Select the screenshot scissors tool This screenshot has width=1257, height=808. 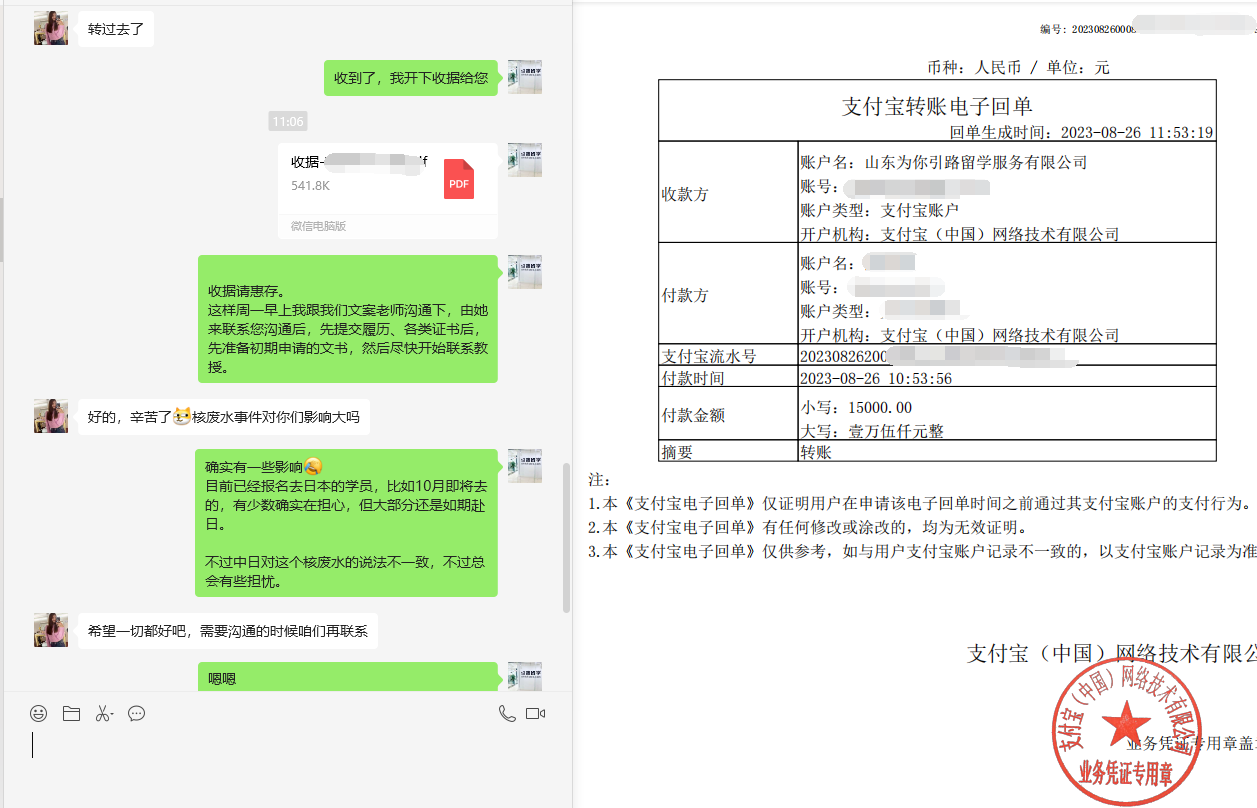pyautogui.click(x=104, y=713)
